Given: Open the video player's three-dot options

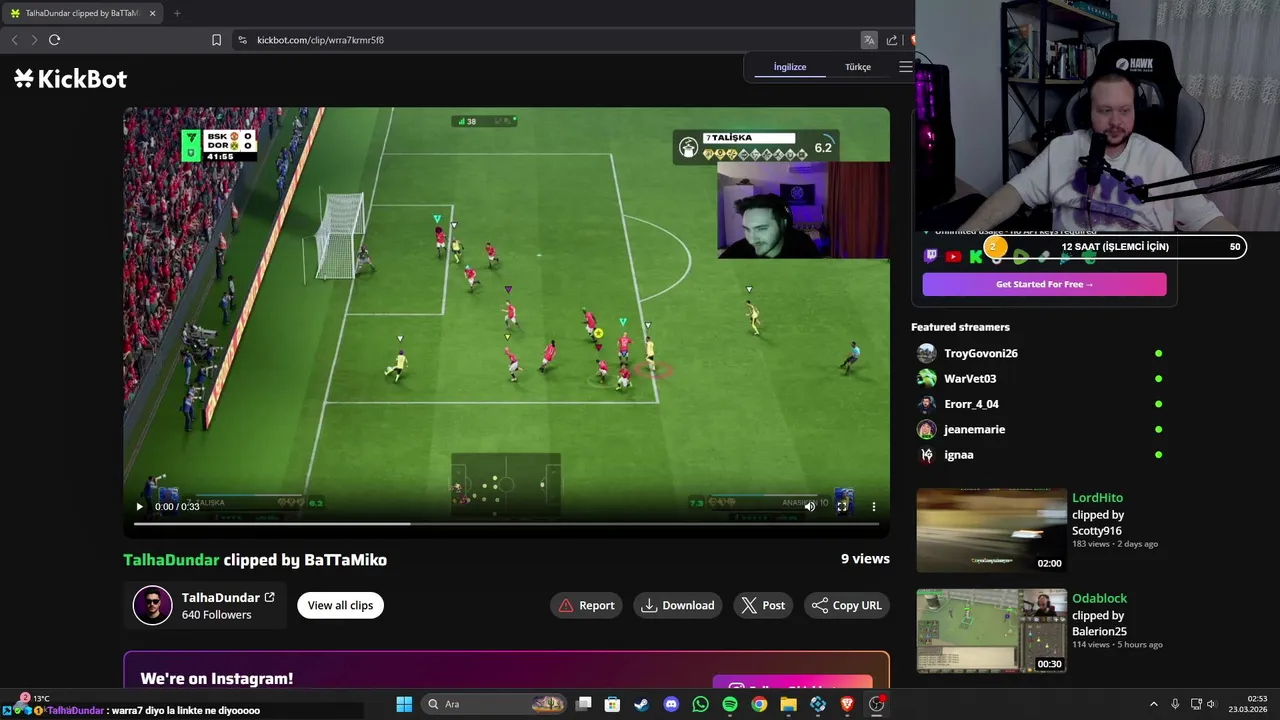Looking at the screenshot, I should [873, 507].
